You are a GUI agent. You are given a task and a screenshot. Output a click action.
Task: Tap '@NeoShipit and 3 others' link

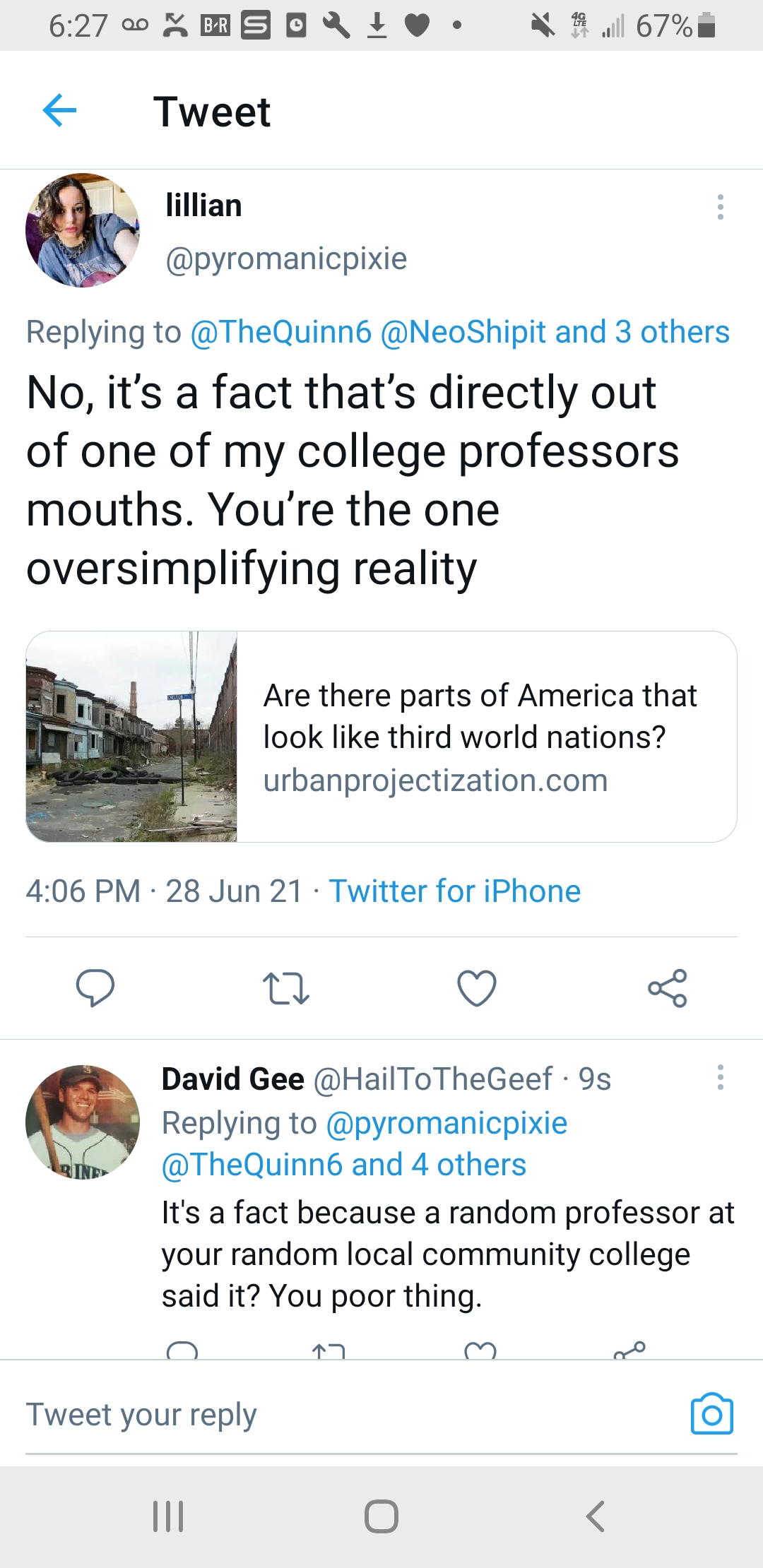(555, 332)
